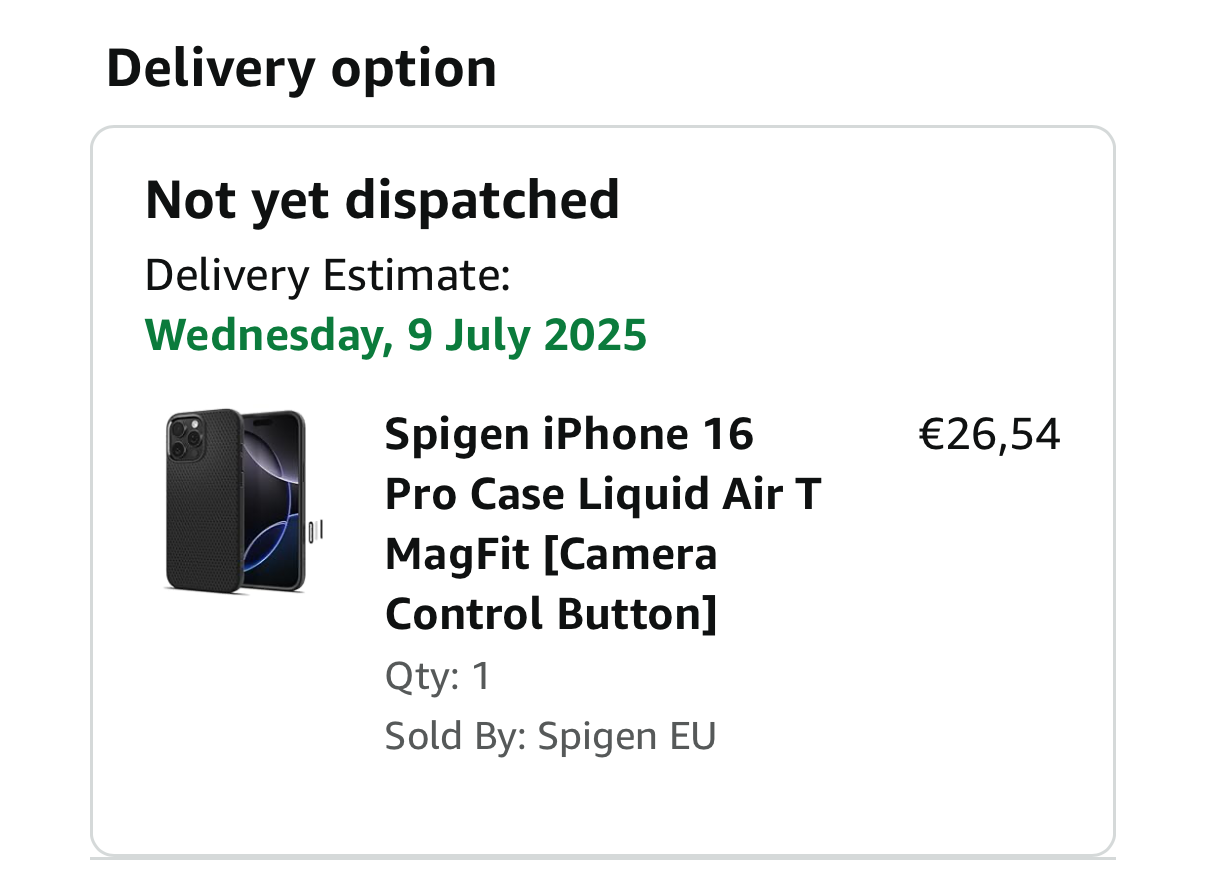The image size is (1206, 884).
Task: Click the "Wednesday, 9 July 2025" delivery date
Action: click(396, 335)
